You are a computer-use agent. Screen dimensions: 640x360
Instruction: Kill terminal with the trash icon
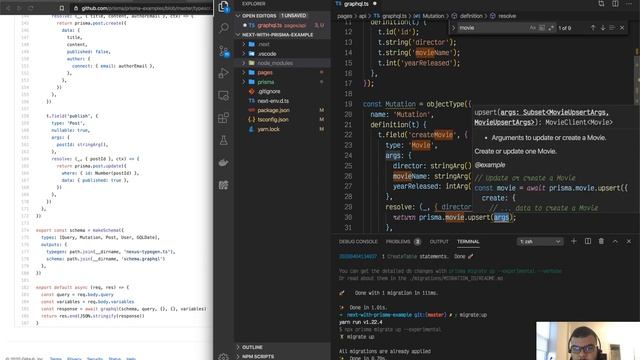tap(601, 241)
